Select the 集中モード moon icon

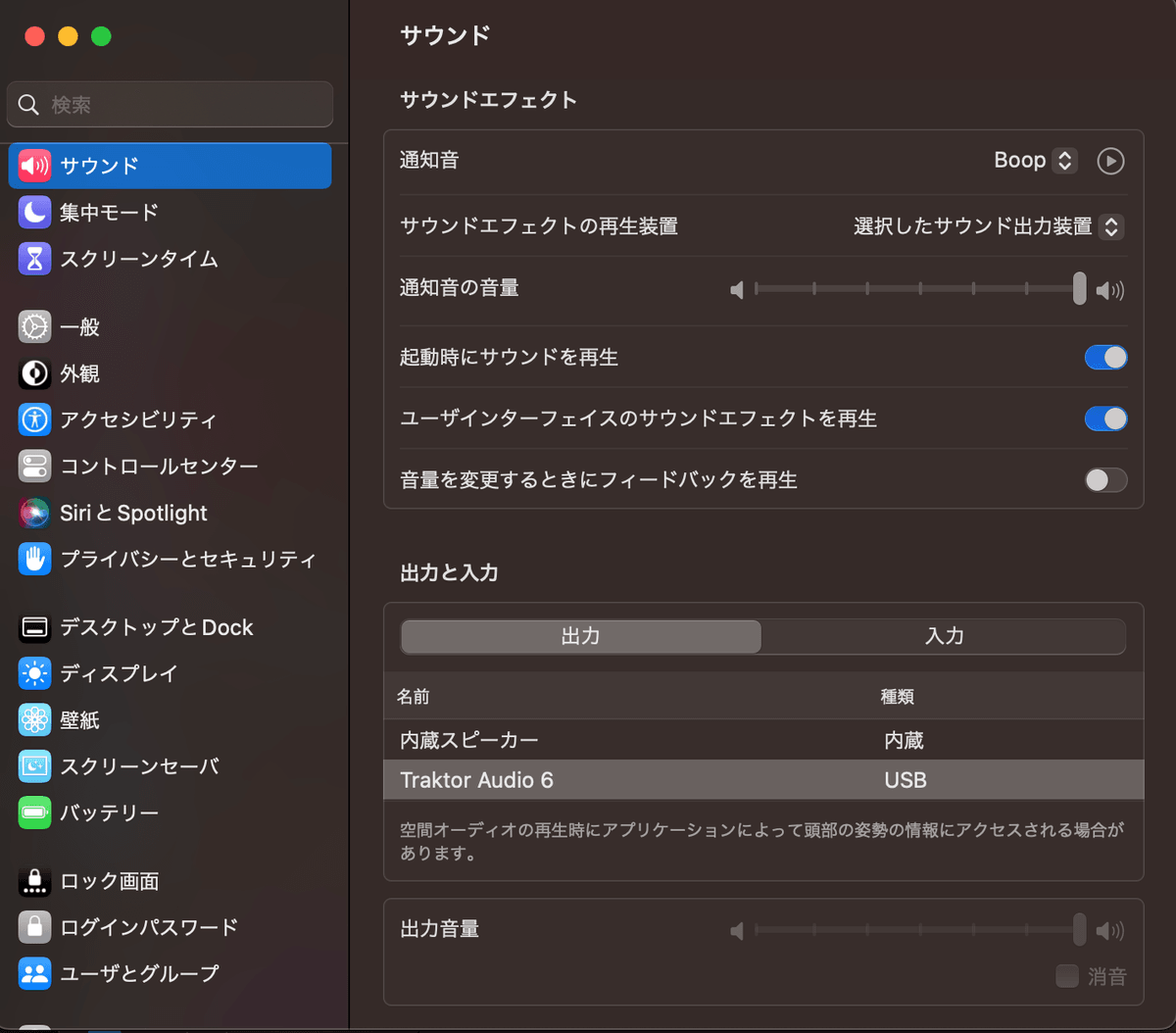[x=32, y=212]
